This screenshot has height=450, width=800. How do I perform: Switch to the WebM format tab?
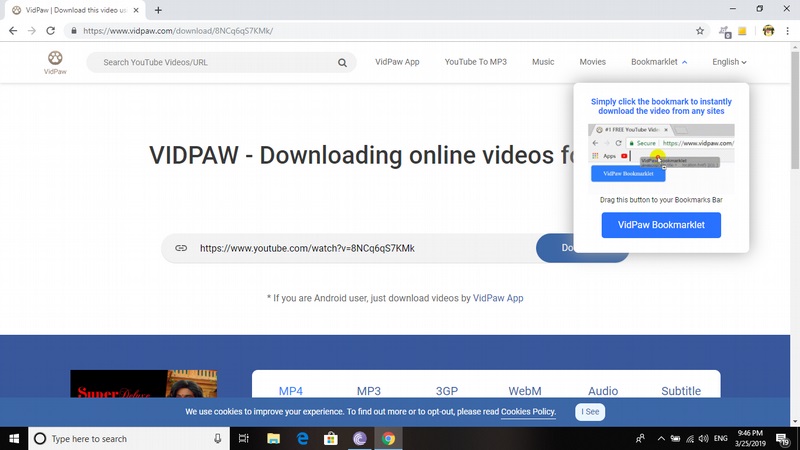524,391
